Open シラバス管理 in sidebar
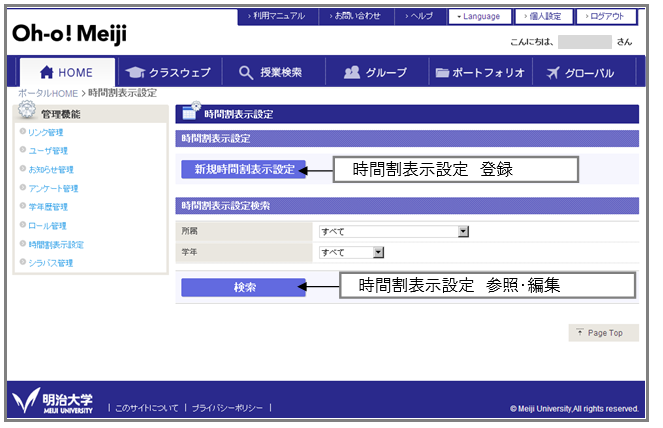Image resolution: width=663 pixels, height=428 pixels. (x=51, y=263)
